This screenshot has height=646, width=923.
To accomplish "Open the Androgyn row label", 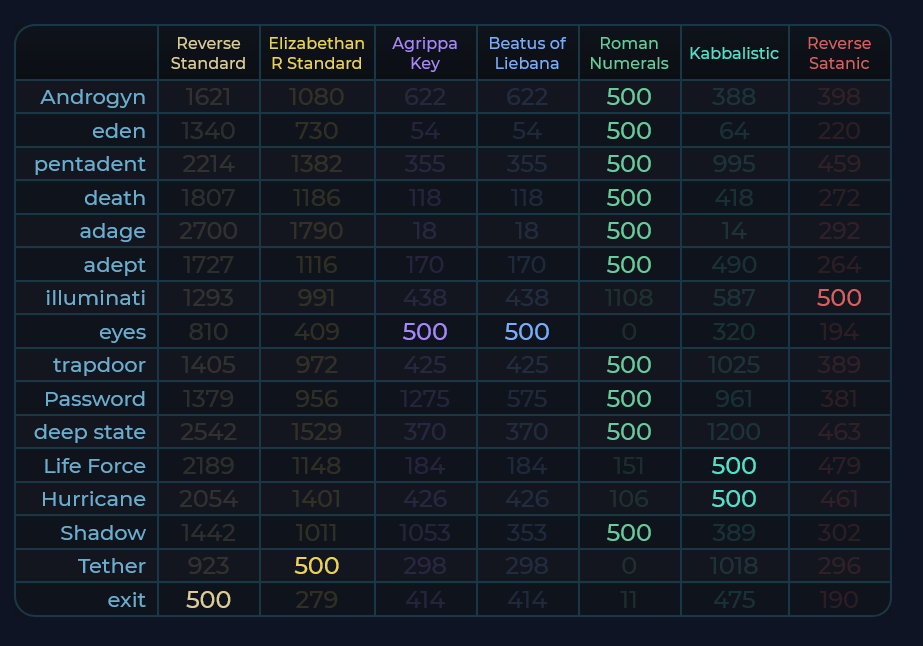I will click(93, 97).
